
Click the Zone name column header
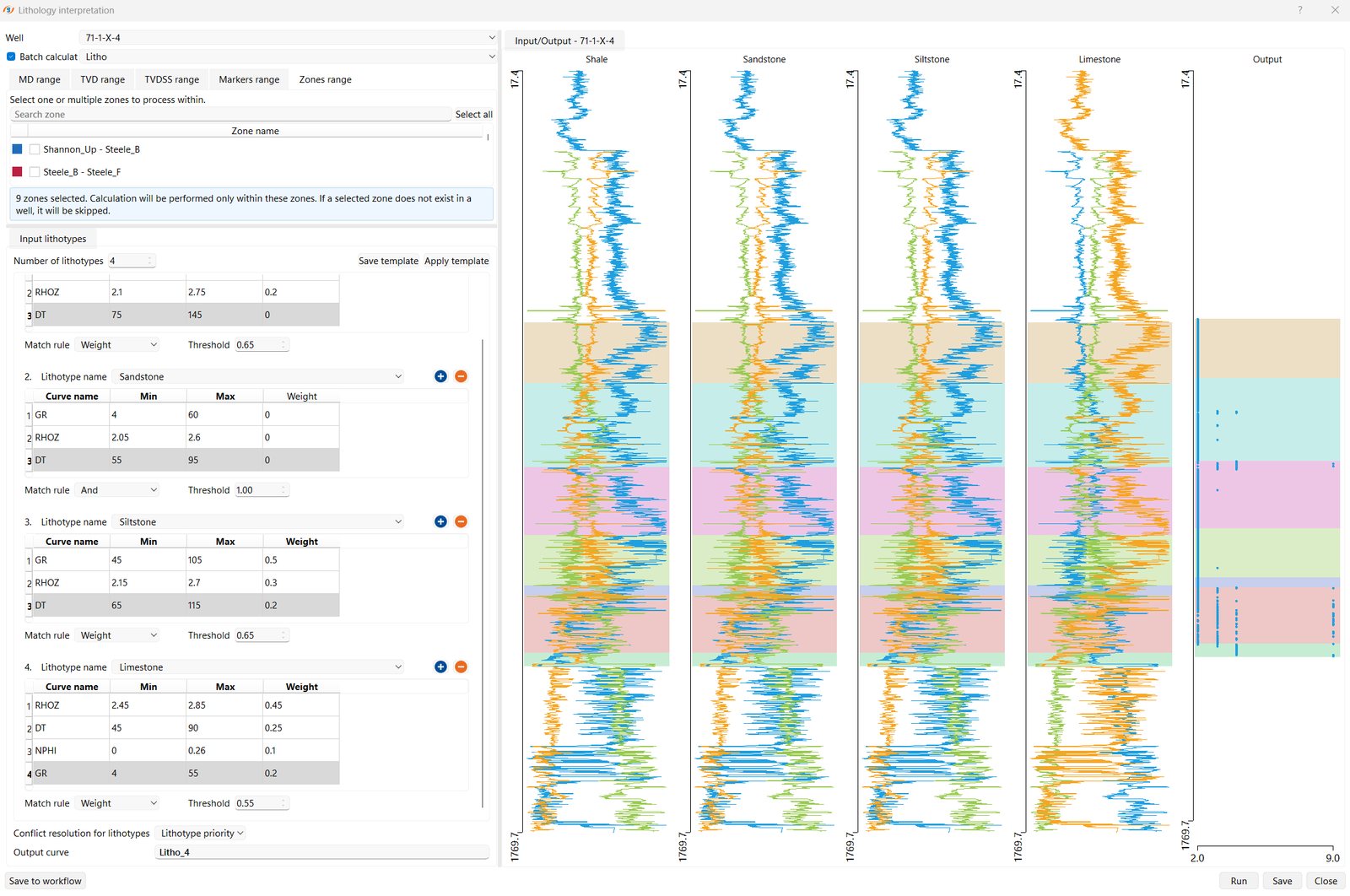255,131
